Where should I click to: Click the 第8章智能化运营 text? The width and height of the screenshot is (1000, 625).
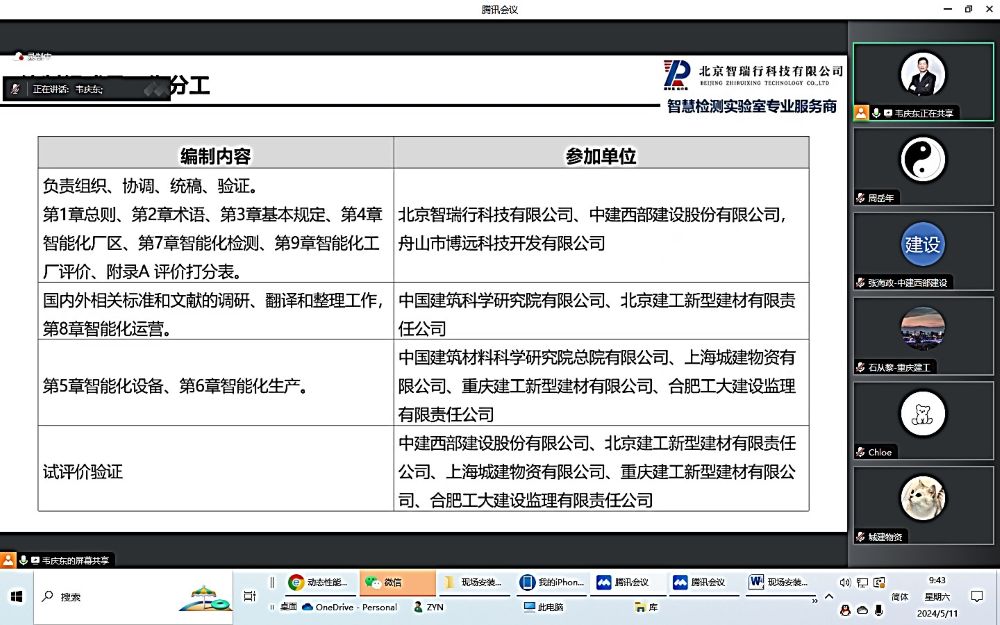click(x=107, y=329)
